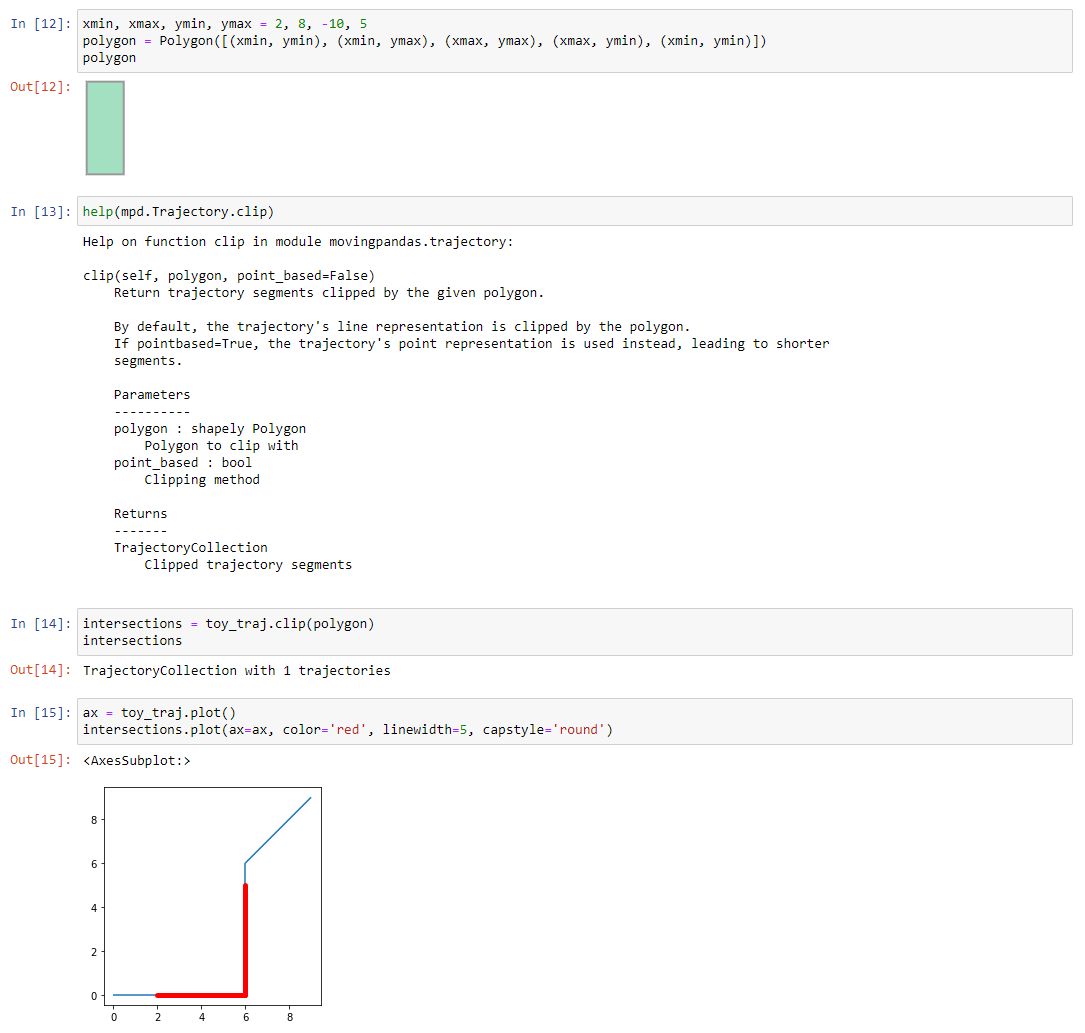
Task: Click the x-axis tick label 2
Action: coord(158,1017)
